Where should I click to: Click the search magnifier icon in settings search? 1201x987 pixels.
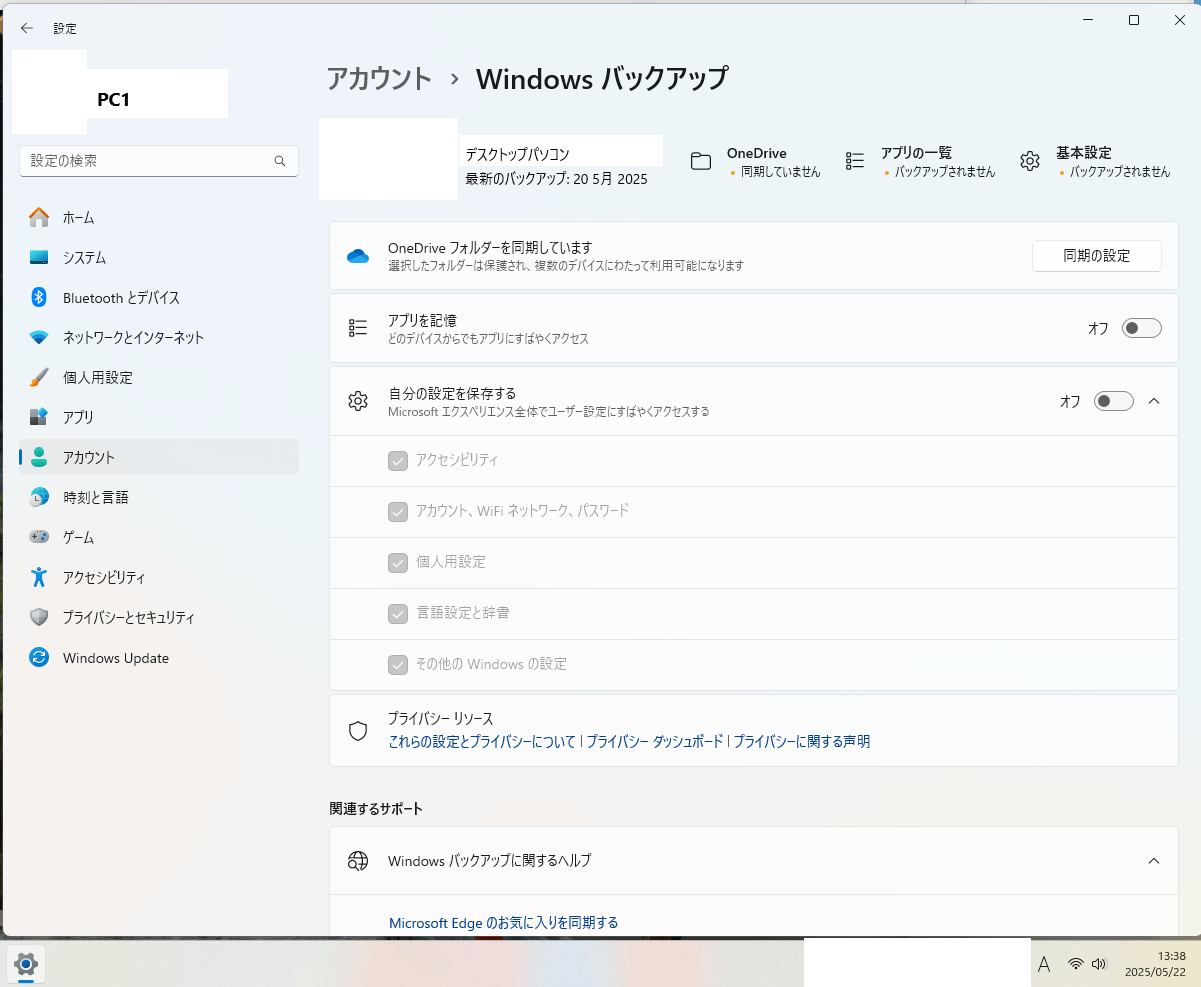(x=280, y=161)
